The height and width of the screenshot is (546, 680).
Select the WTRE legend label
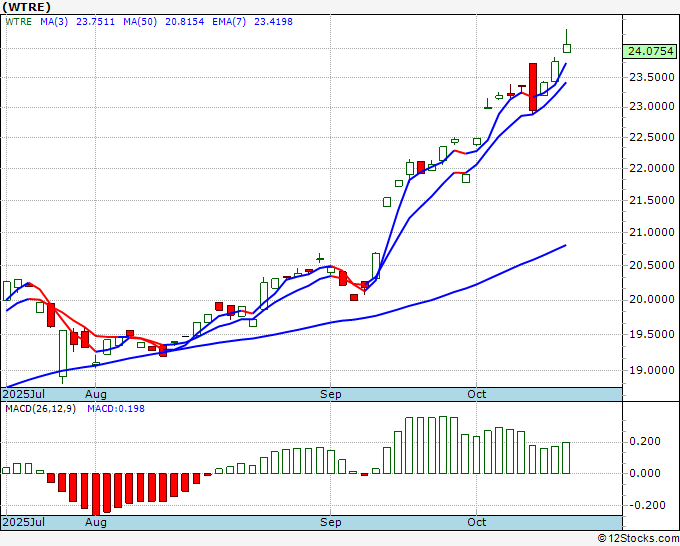coord(19,22)
